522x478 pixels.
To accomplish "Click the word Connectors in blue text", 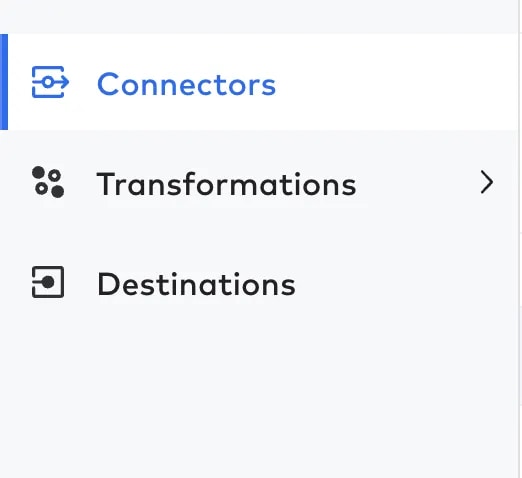I will point(186,84).
